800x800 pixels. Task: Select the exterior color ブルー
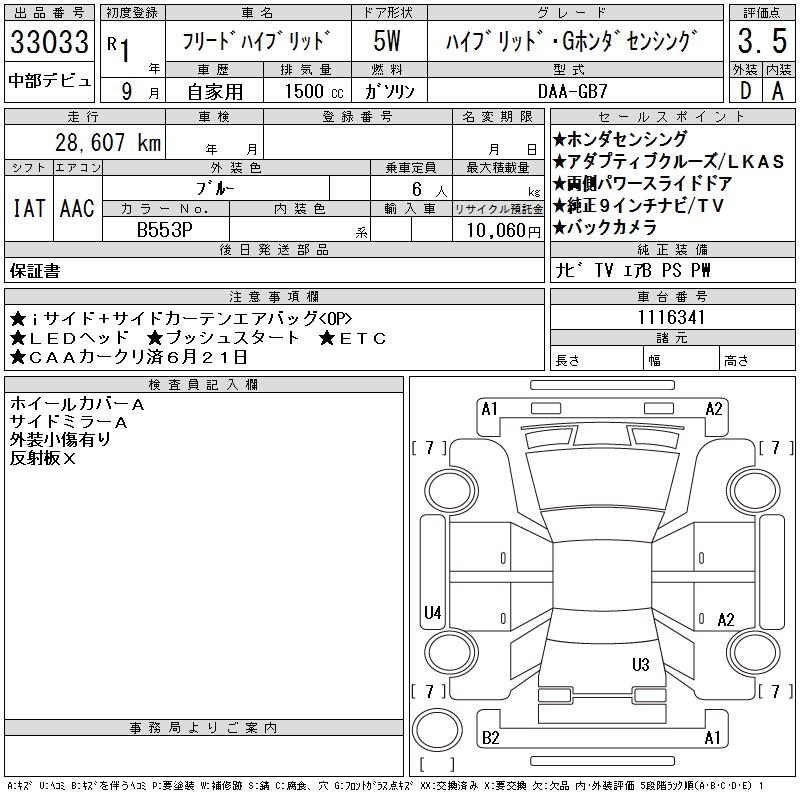[215, 189]
